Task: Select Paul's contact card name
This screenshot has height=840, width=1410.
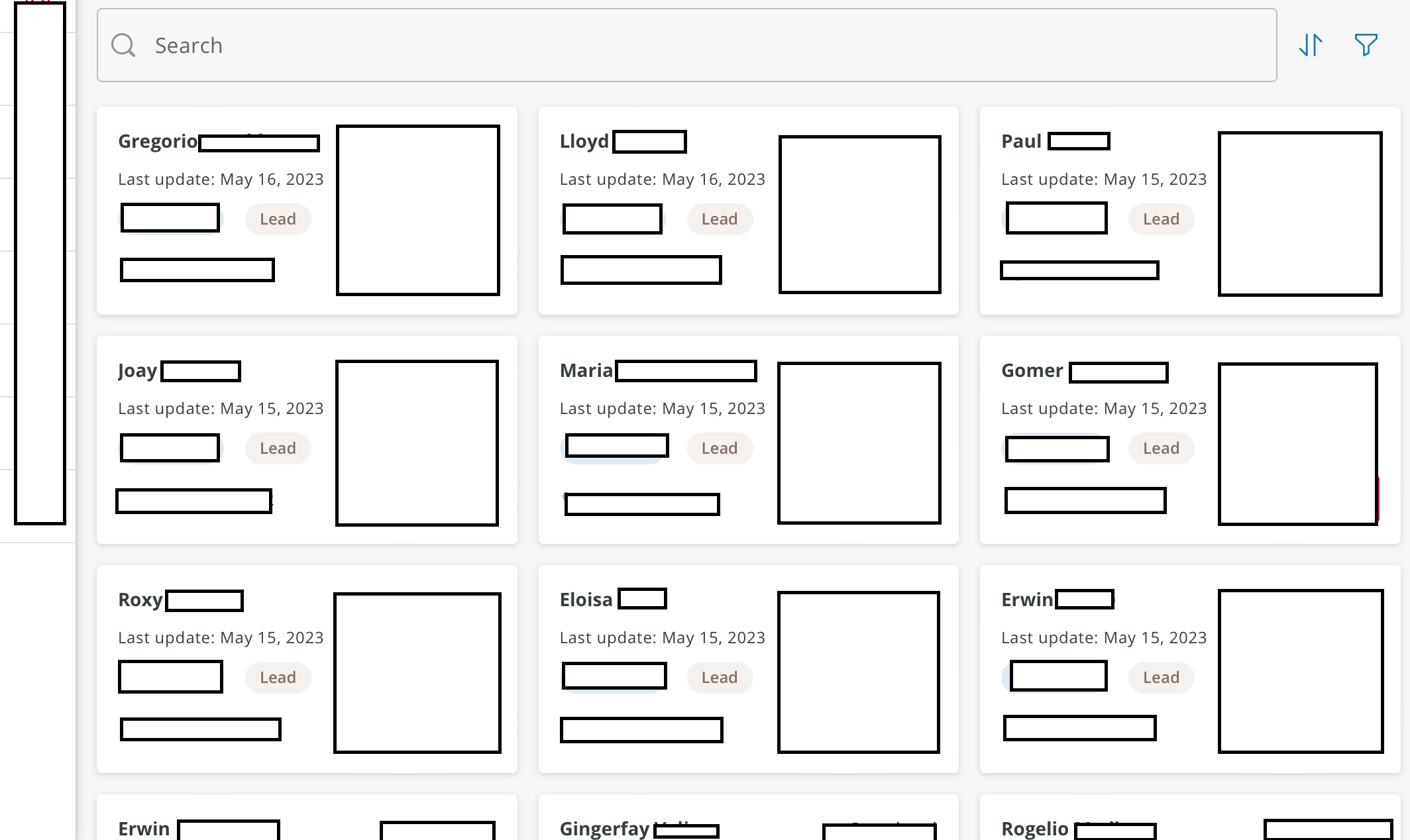Action: (x=1021, y=141)
